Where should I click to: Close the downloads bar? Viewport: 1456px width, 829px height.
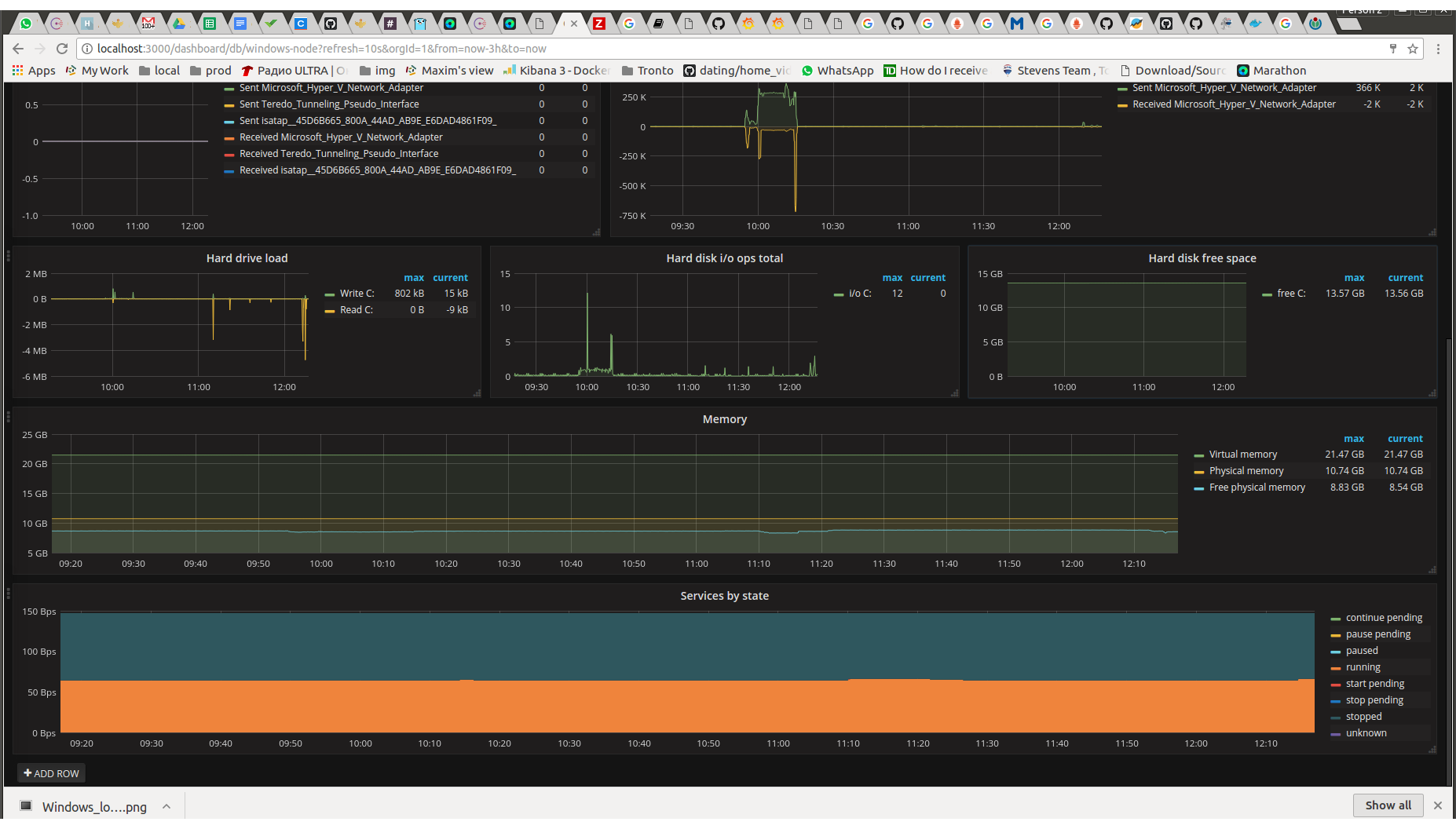[x=1437, y=805]
